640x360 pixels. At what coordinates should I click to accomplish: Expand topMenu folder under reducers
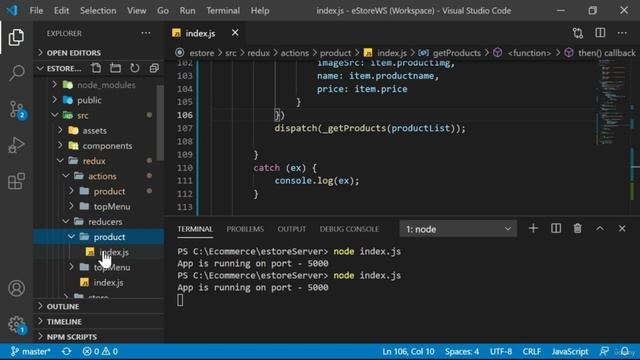point(112,267)
